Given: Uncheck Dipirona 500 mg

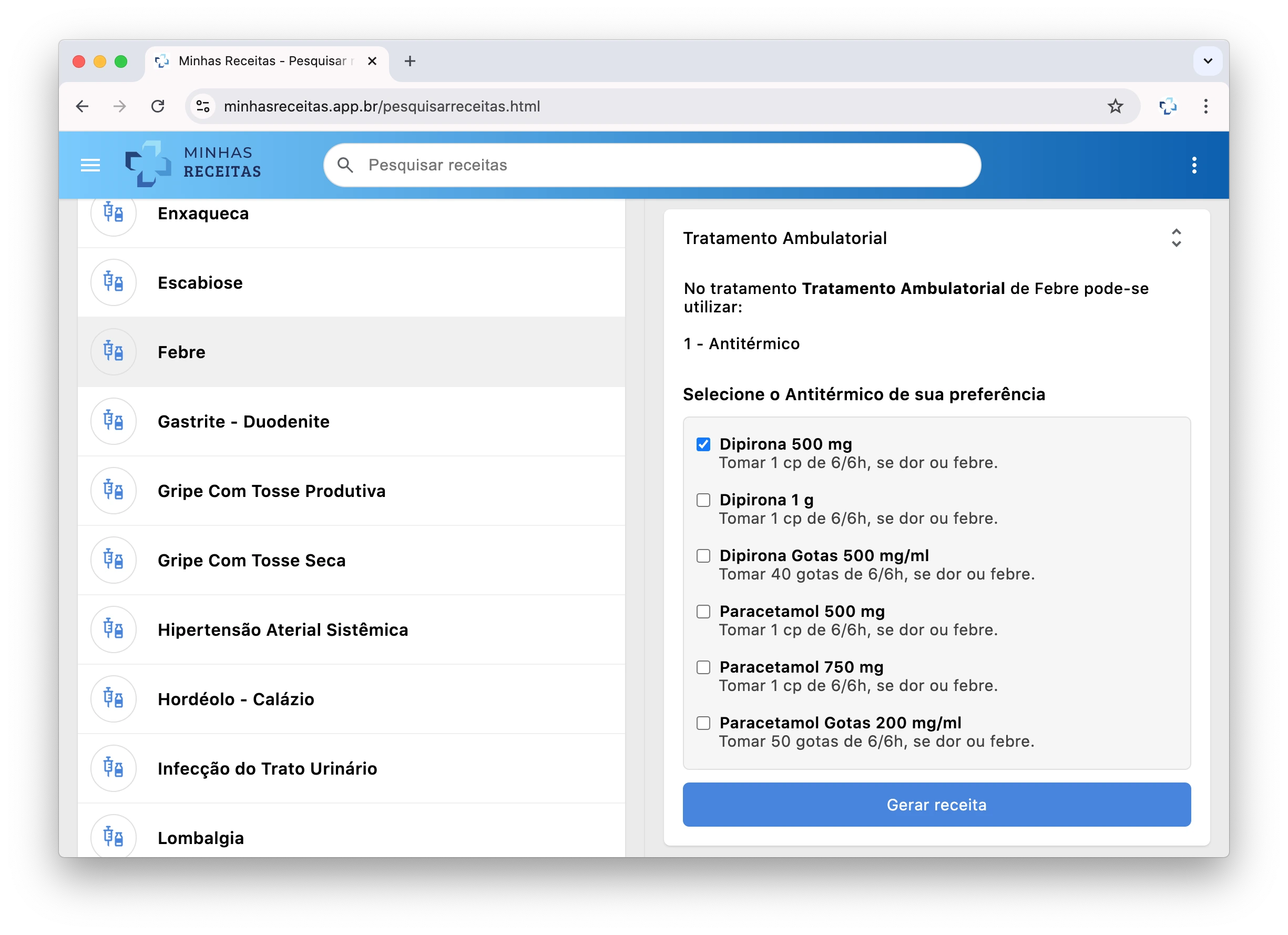Looking at the screenshot, I should [703, 444].
